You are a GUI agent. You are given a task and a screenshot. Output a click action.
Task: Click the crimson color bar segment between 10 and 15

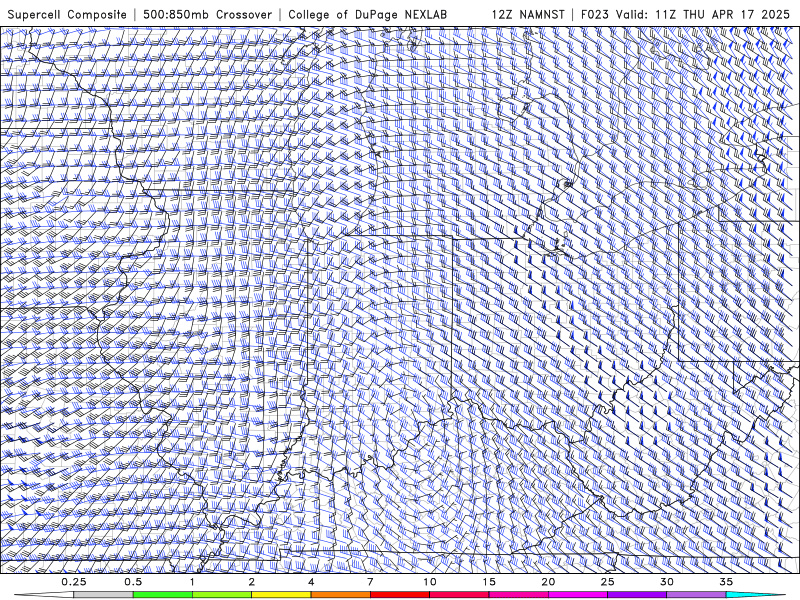coord(459,595)
